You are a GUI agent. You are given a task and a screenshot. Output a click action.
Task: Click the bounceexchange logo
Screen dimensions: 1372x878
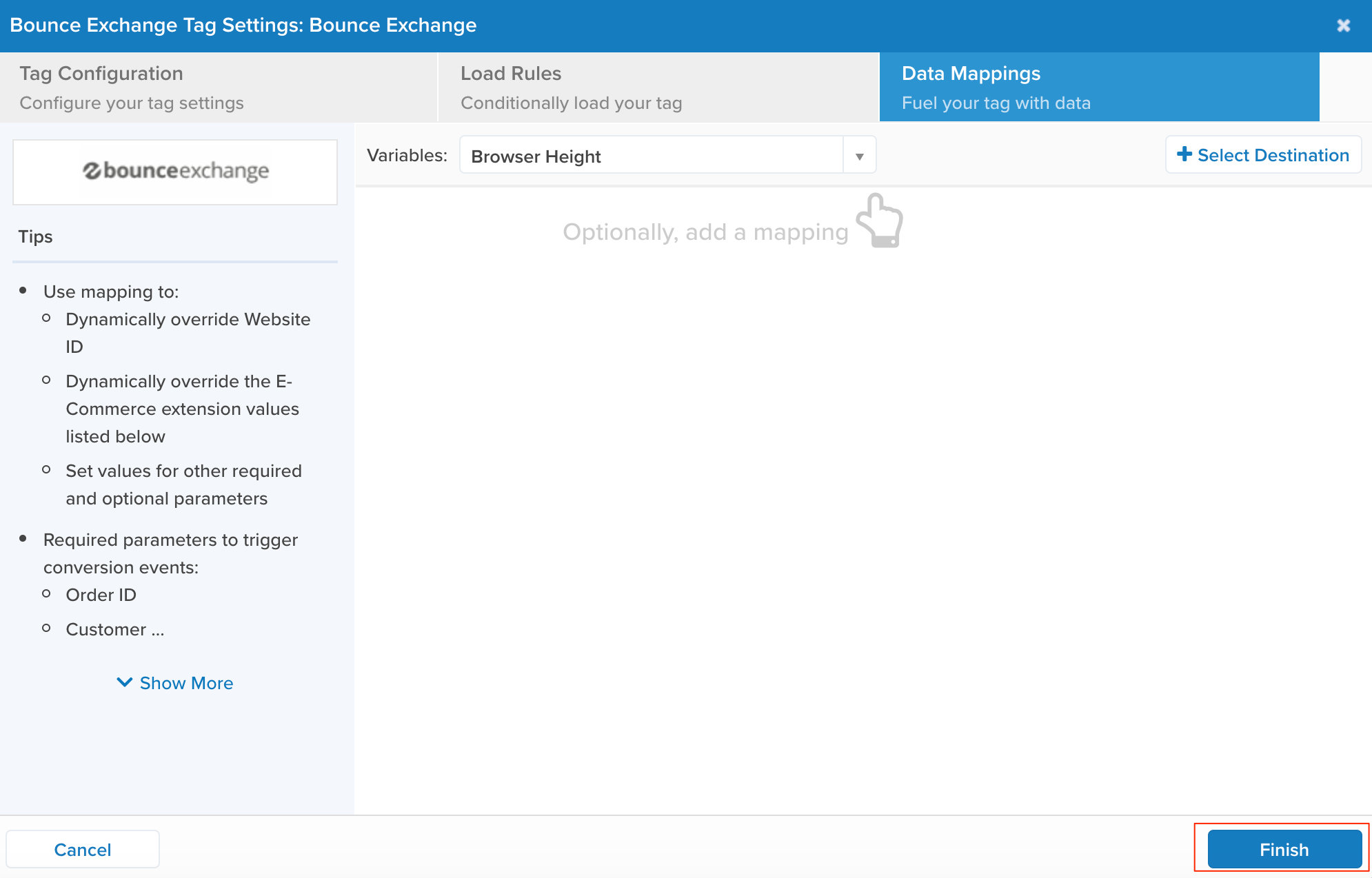pyautogui.click(x=175, y=171)
